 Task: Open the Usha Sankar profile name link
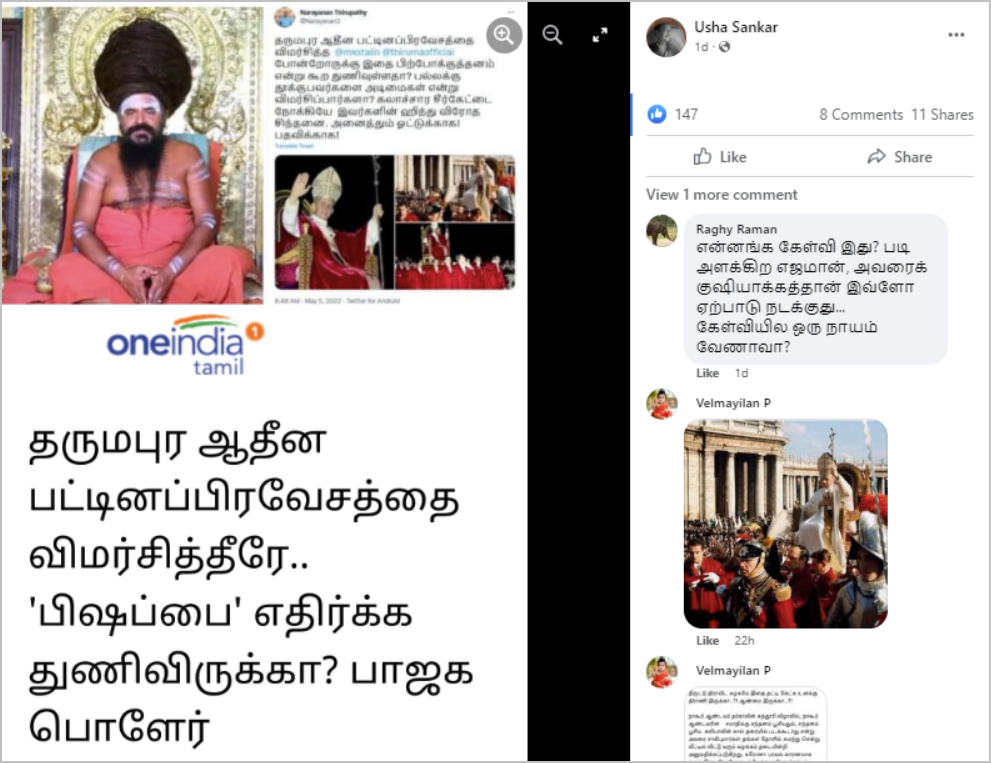736,27
